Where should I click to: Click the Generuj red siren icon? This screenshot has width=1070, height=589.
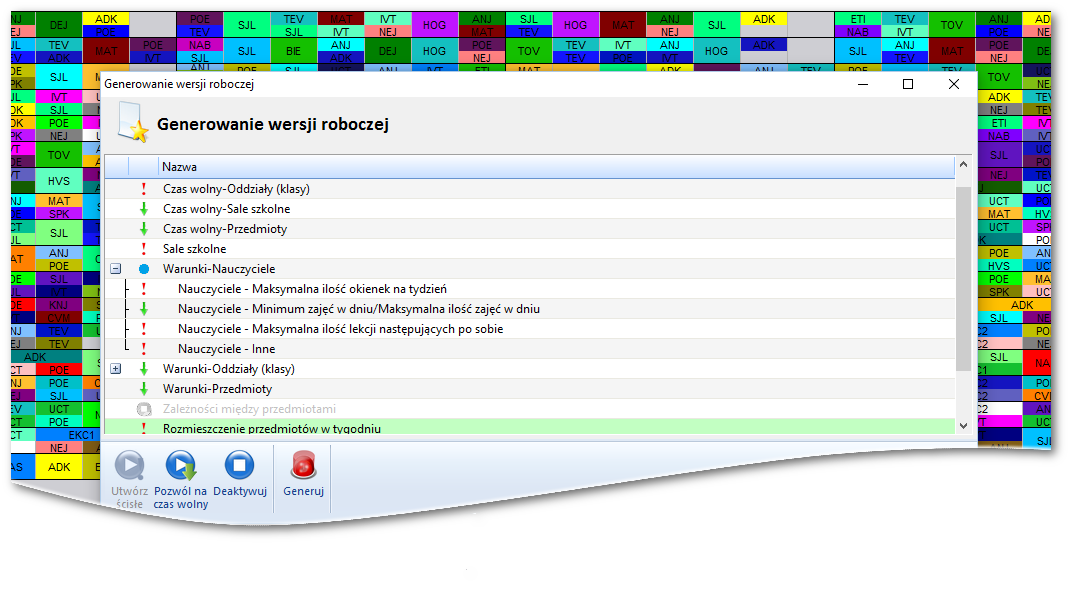coord(303,466)
